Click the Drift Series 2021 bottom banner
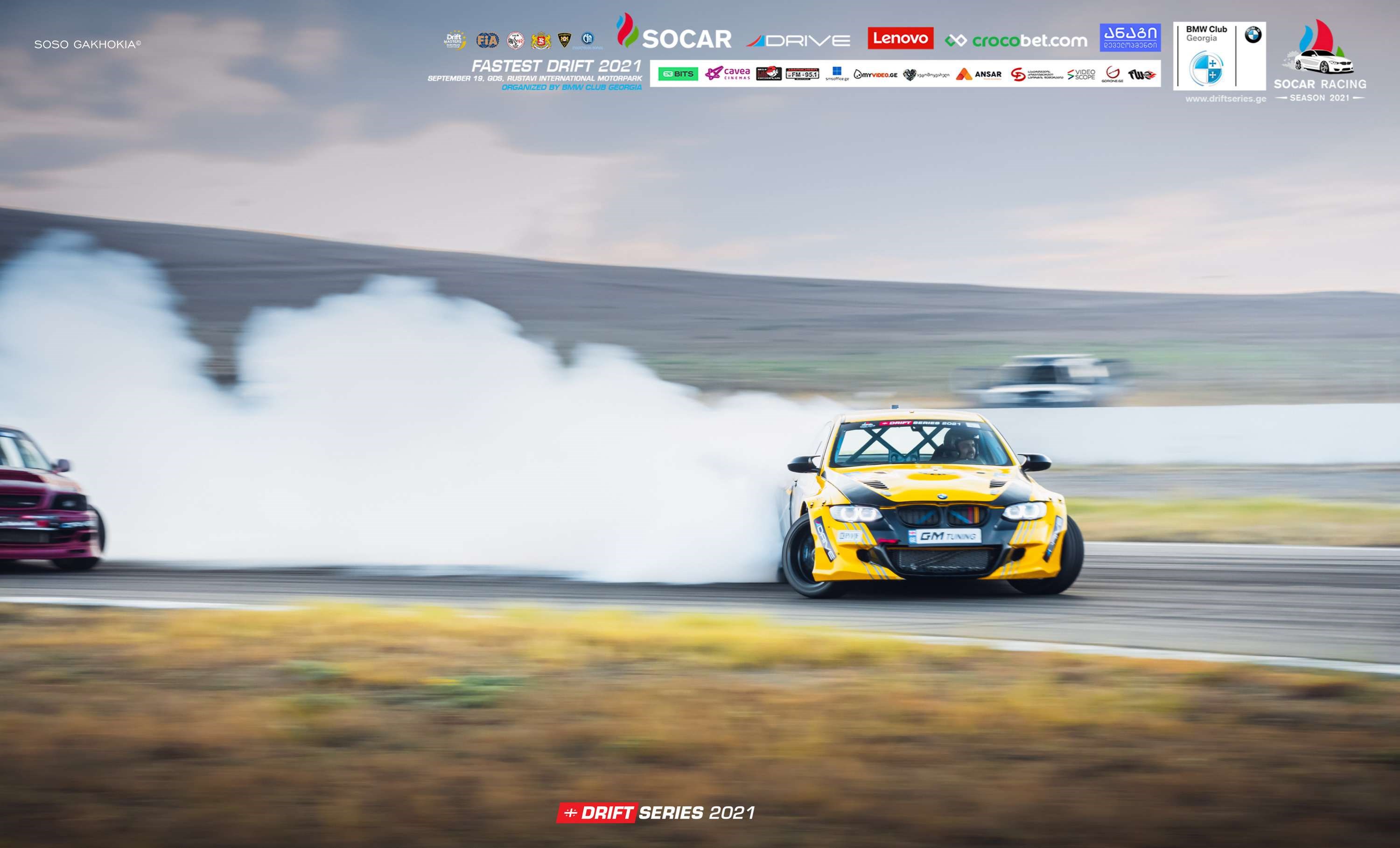 pyautogui.click(x=656, y=813)
